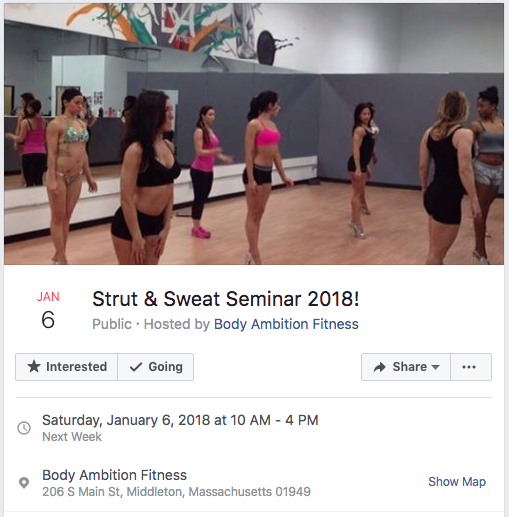
Task: Expand the Share dropdown caret
Action: [435, 367]
